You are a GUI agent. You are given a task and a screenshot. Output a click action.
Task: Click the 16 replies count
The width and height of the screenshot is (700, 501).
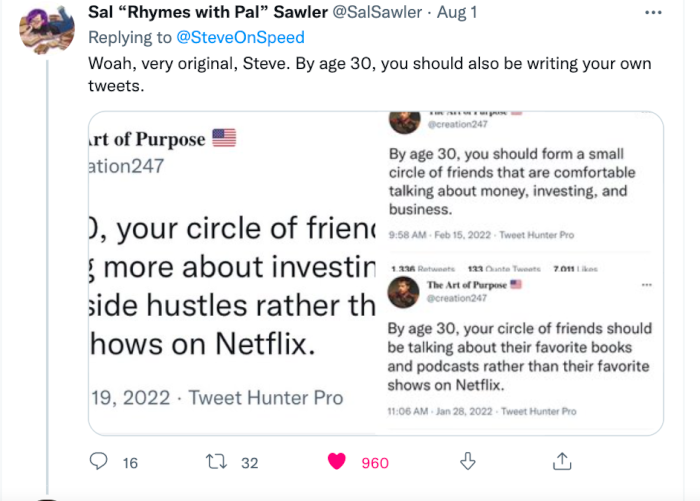point(130,463)
